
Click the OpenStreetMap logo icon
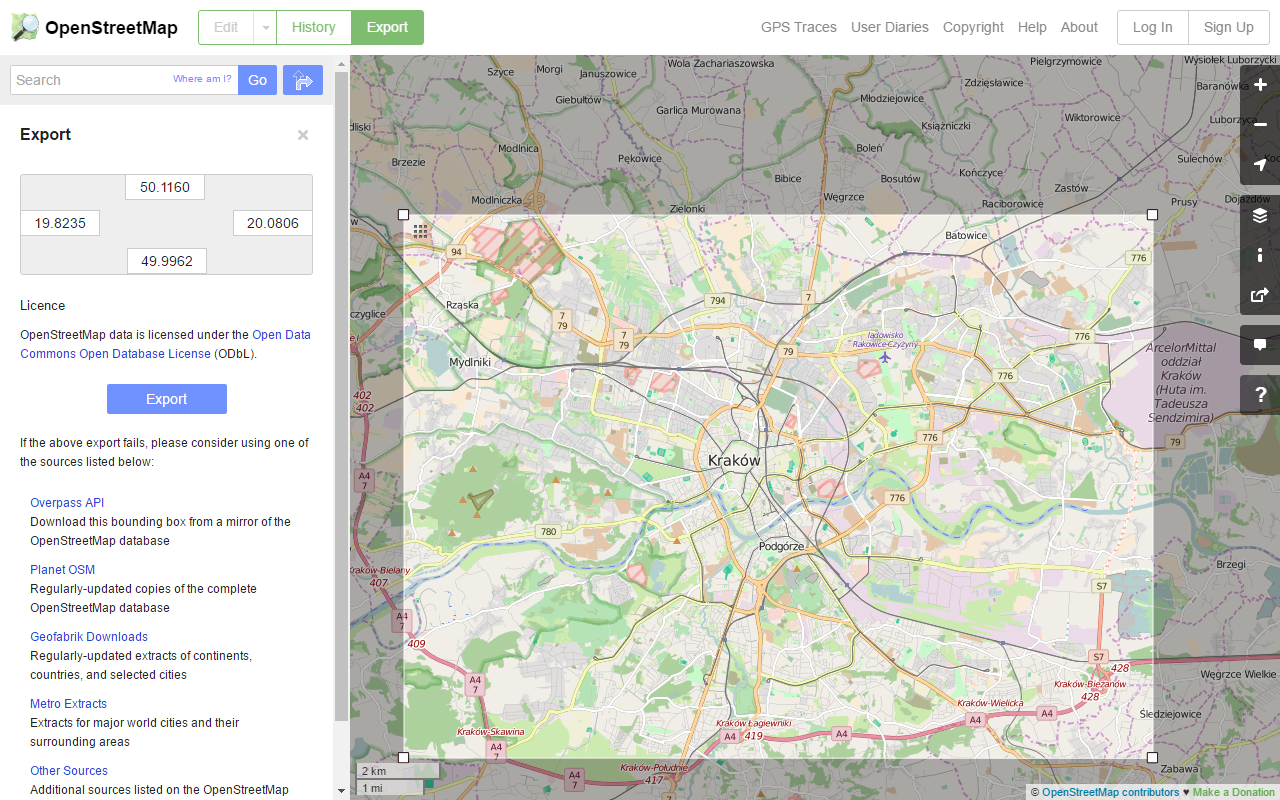click(26, 27)
